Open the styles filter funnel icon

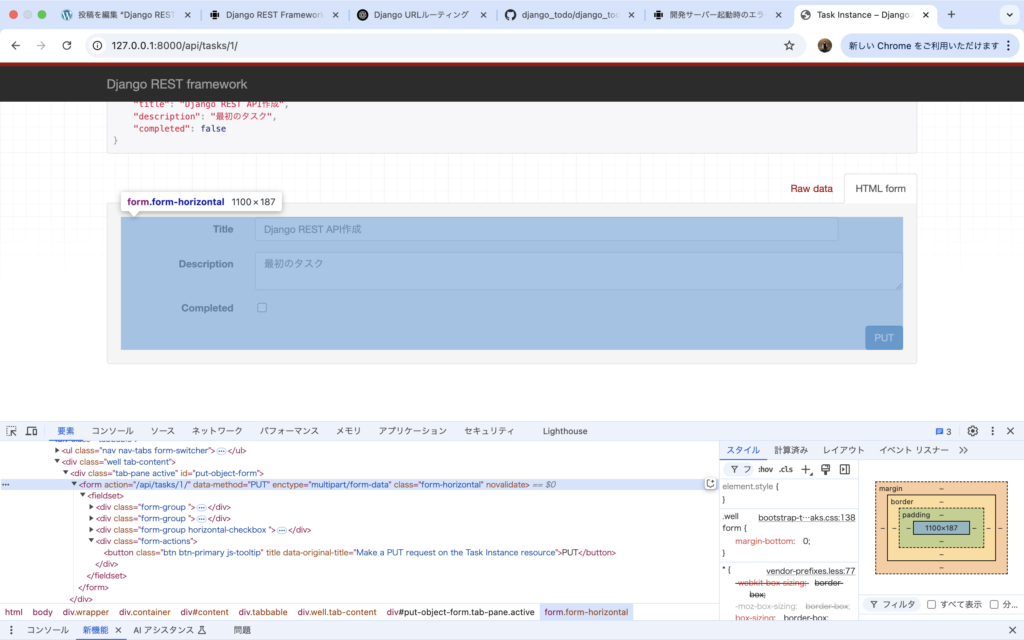[x=735, y=469]
